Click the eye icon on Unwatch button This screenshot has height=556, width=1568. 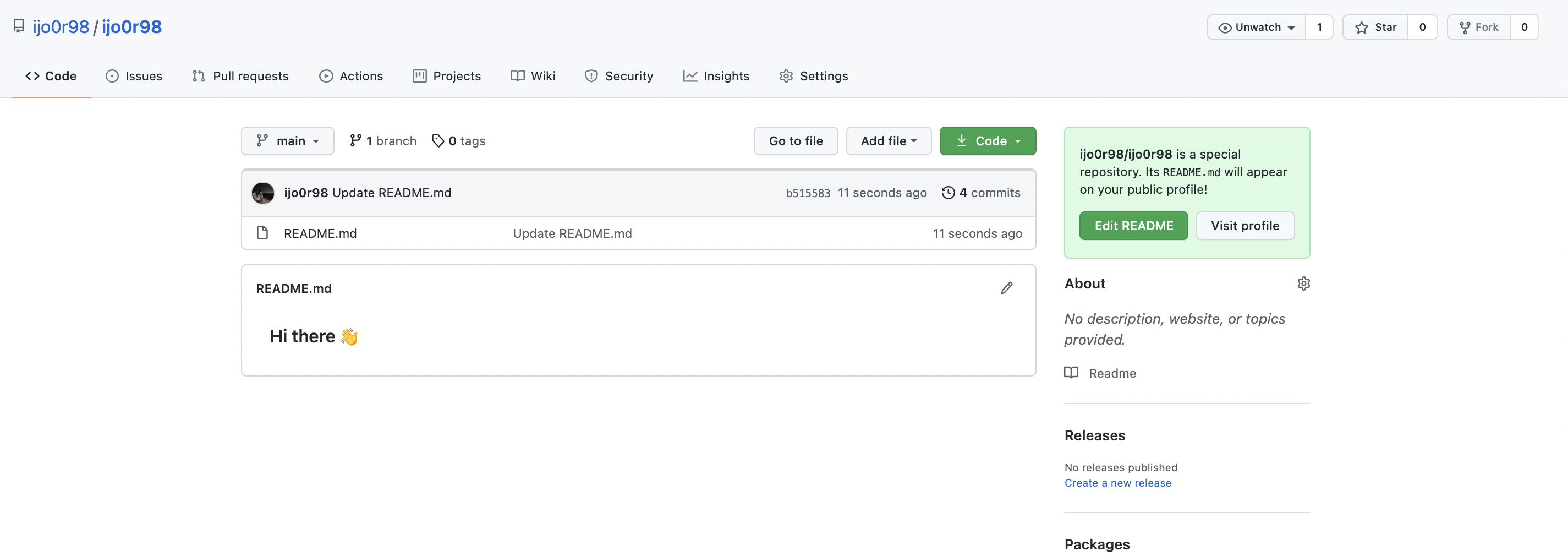click(x=1225, y=28)
